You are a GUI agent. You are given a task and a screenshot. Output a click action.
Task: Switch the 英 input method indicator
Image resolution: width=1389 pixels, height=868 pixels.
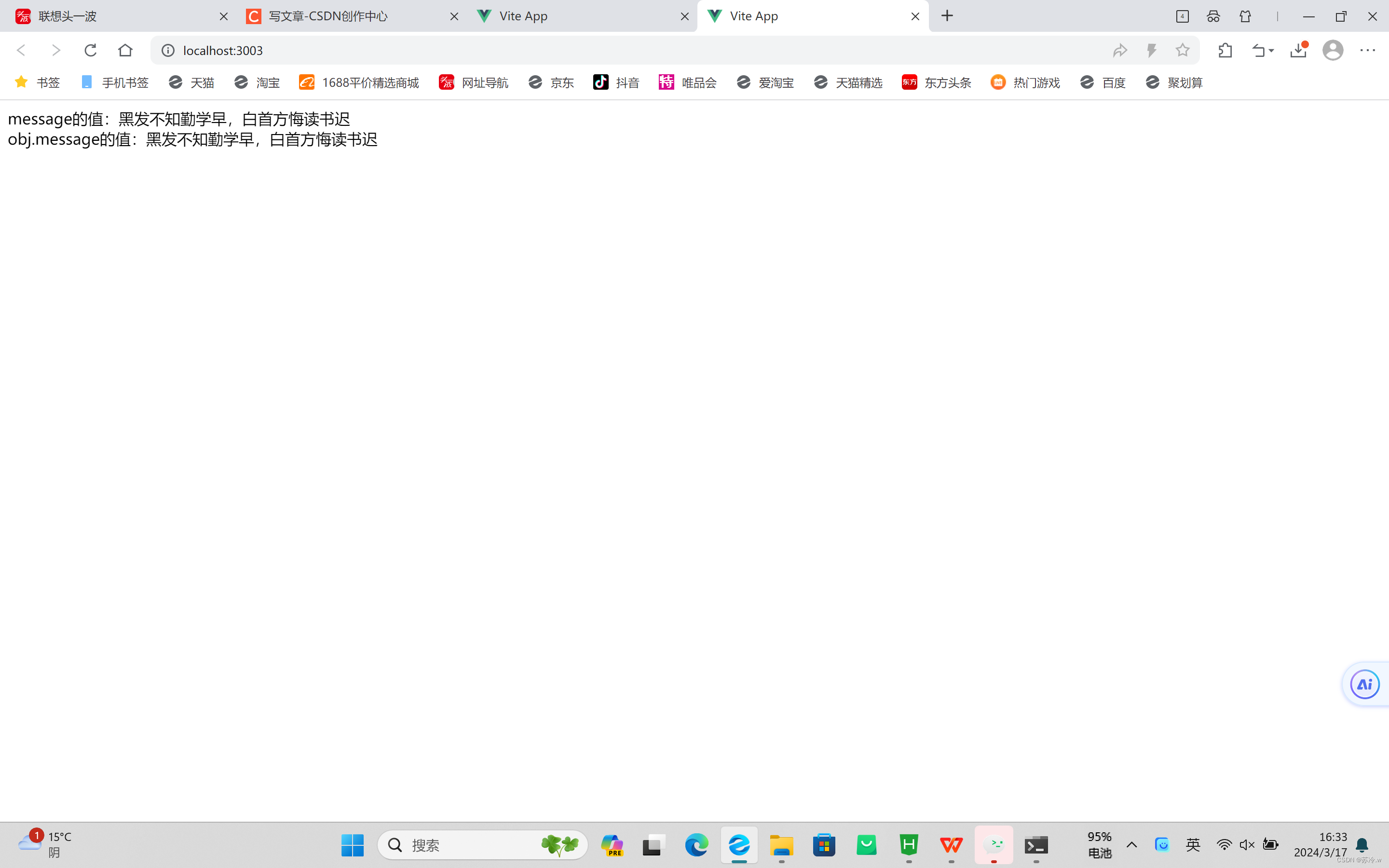point(1193,844)
